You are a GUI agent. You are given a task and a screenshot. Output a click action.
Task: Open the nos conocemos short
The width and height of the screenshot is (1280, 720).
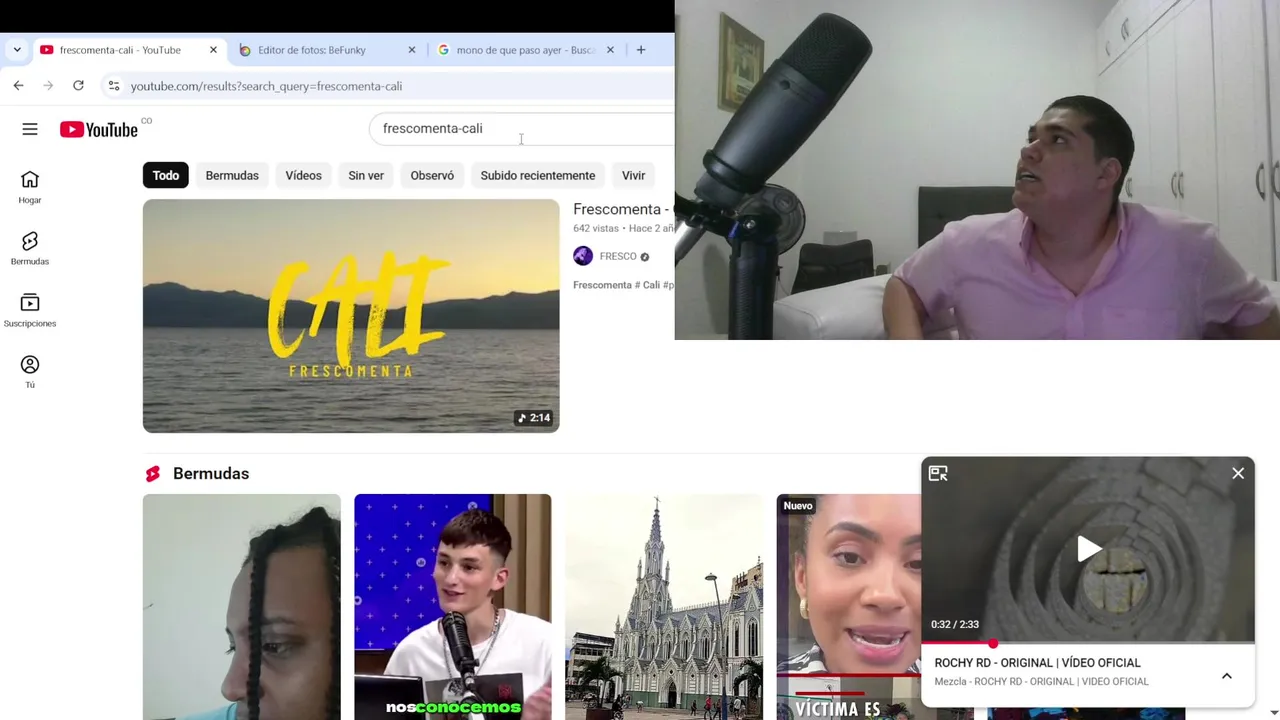pyautogui.click(x=453, y=606)
